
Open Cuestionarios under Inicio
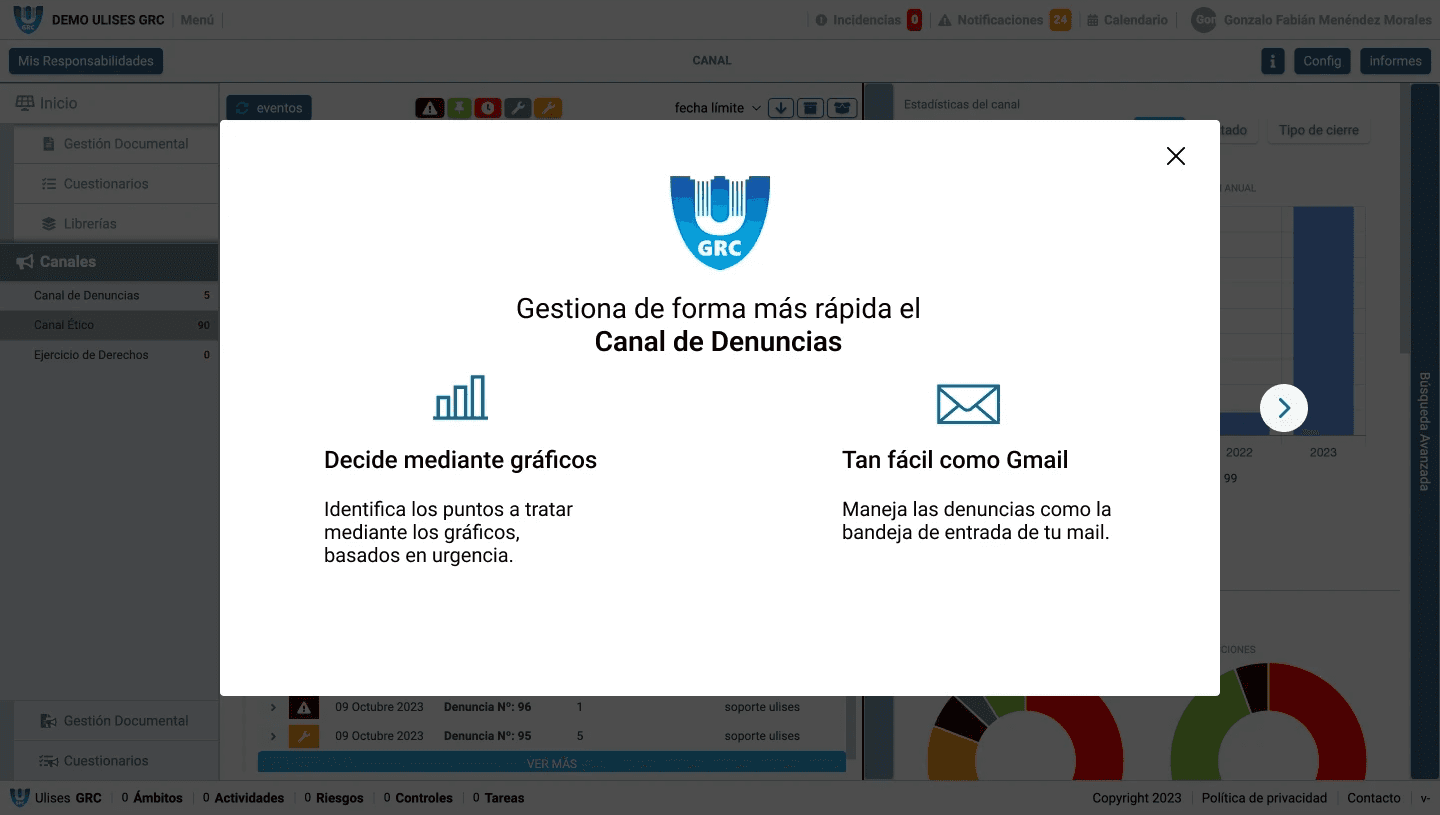click(116, 184)
